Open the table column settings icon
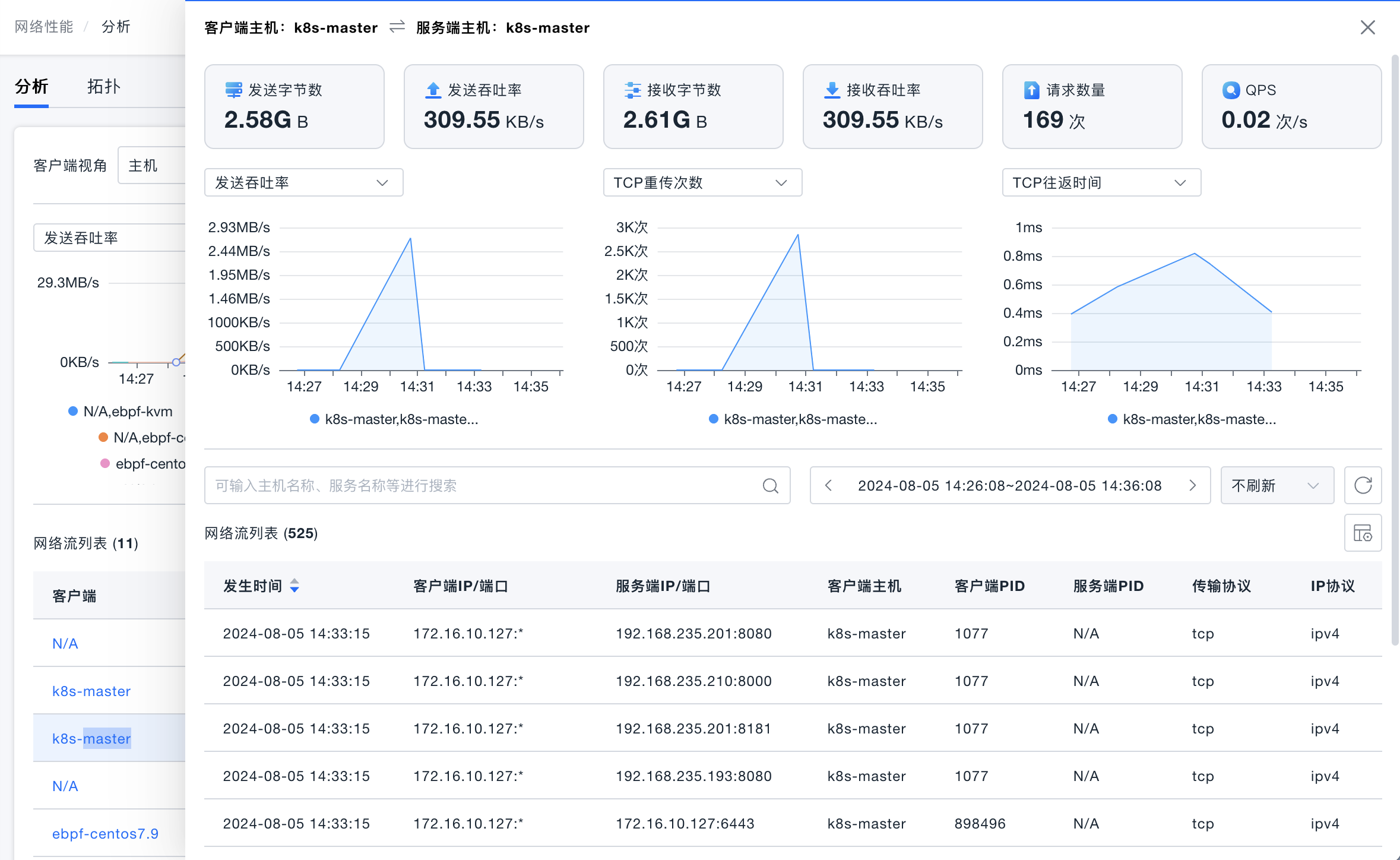Viewport: 1400px width, 860px height. click(1363, 533)
